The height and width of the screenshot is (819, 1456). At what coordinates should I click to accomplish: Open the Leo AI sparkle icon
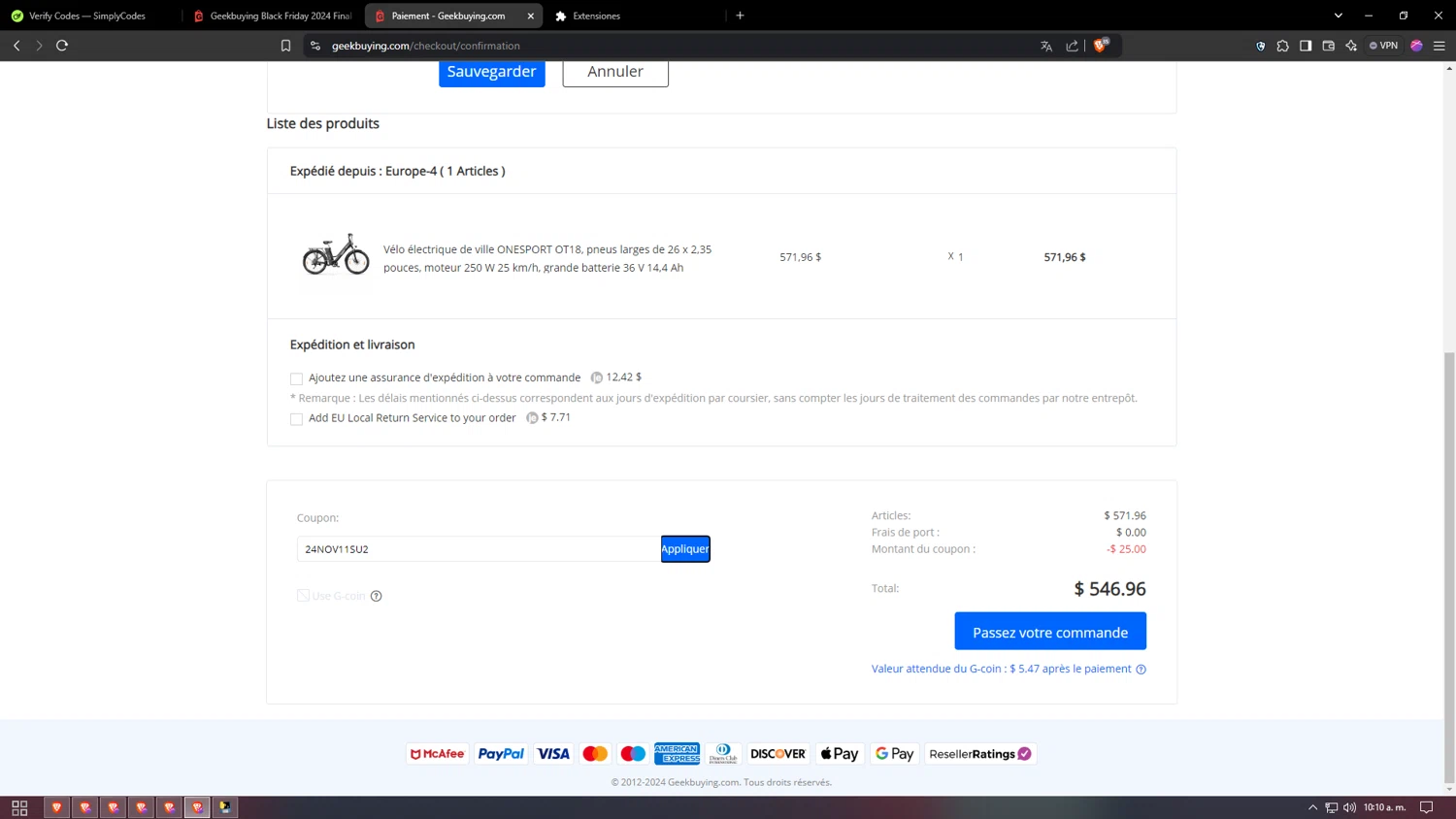coord(1351,46)
